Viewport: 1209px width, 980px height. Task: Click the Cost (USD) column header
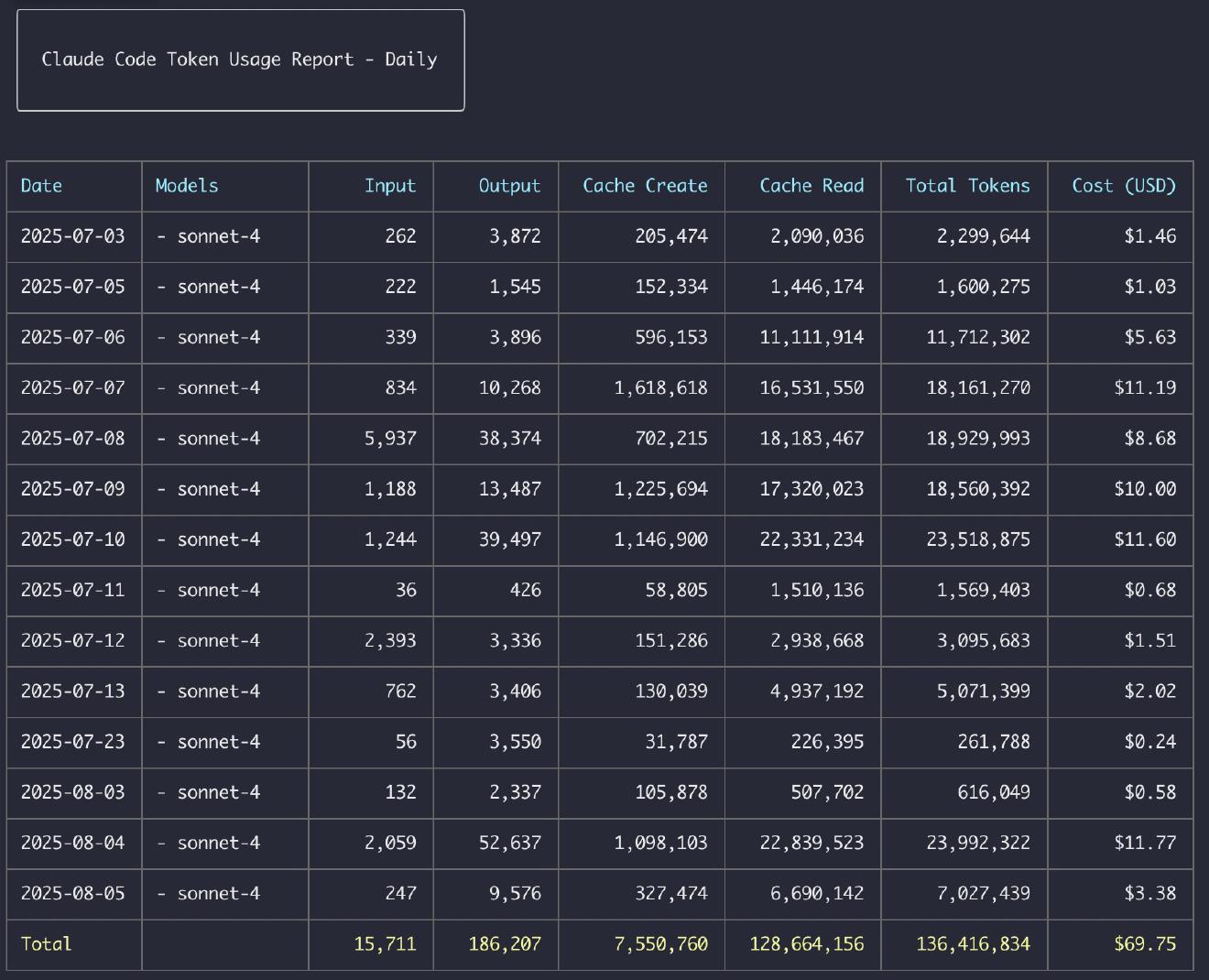point(1124,186)
